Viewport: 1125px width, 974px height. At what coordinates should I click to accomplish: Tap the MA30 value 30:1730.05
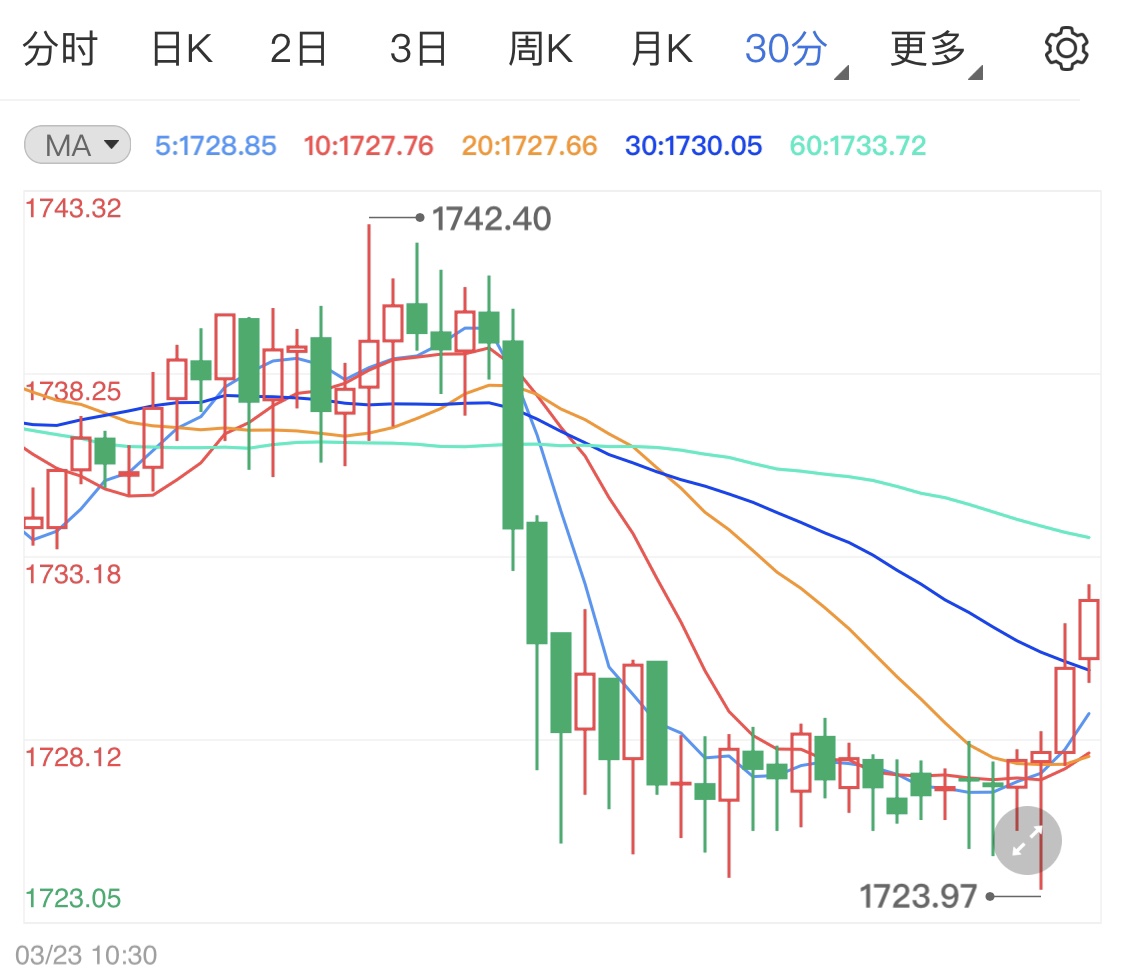pos(693,146)
